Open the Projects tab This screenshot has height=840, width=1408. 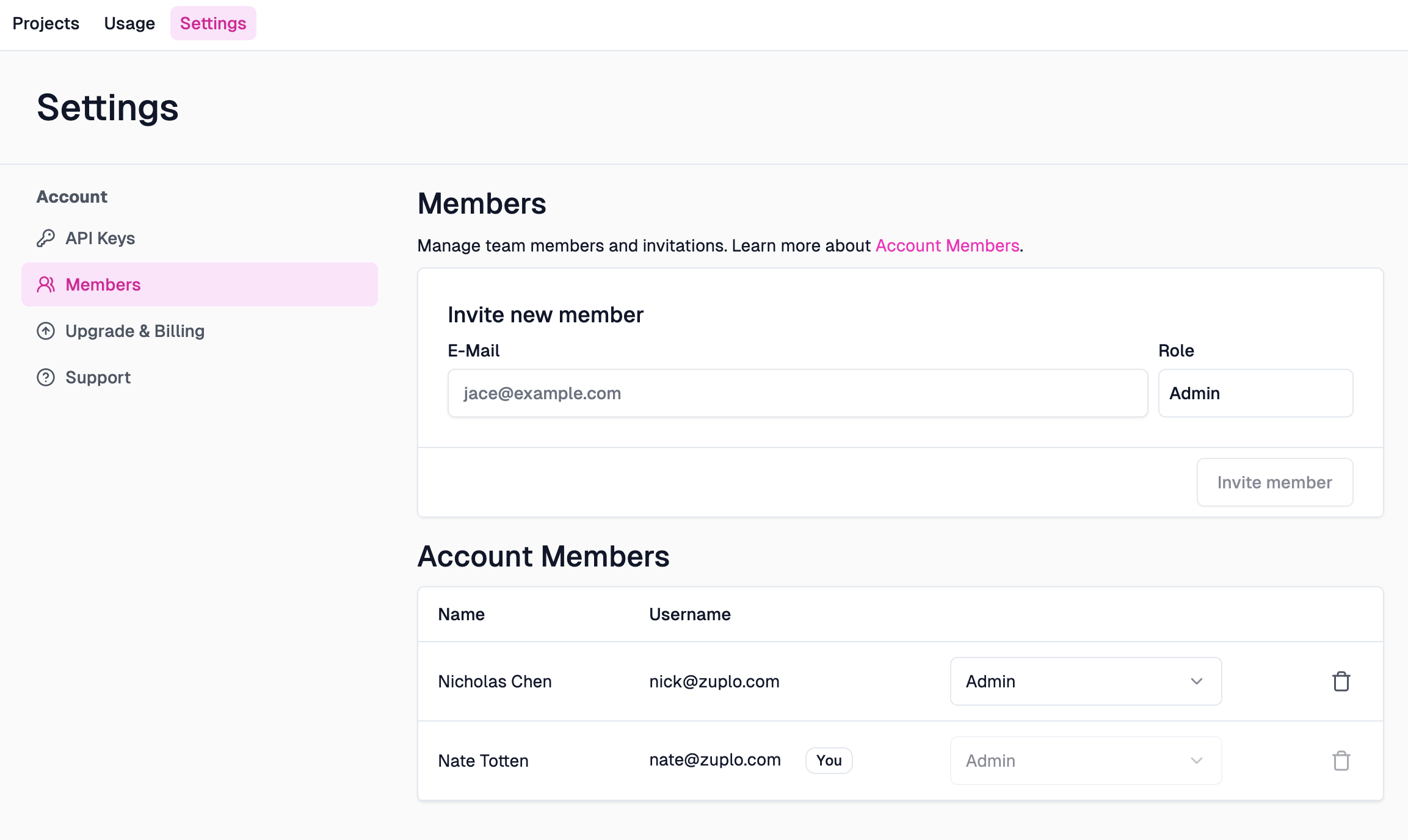click(46, 23)
